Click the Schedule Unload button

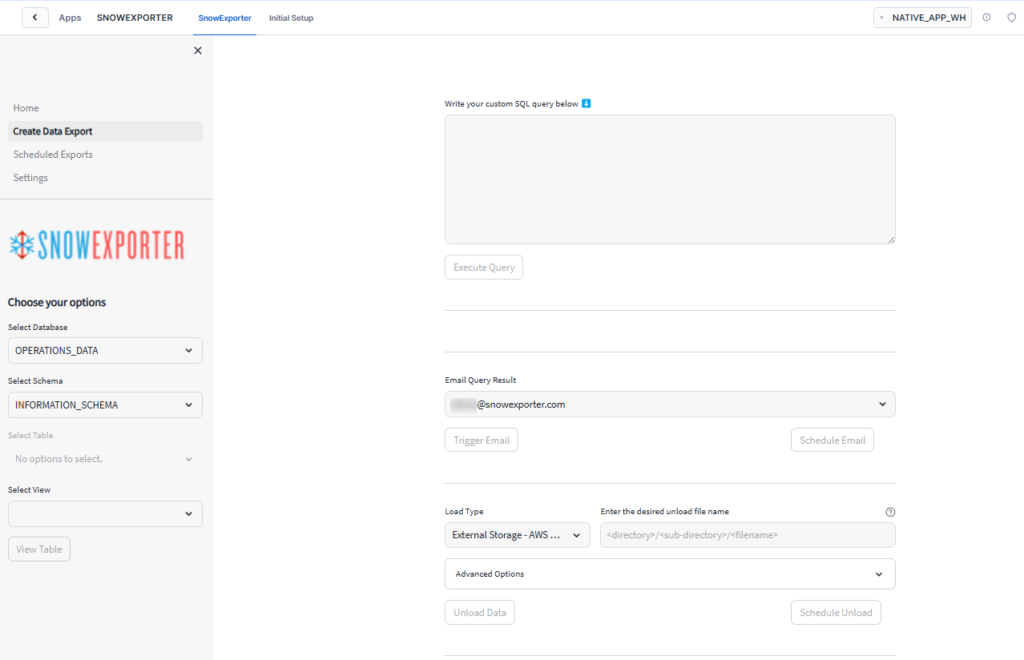click(835, 613)
